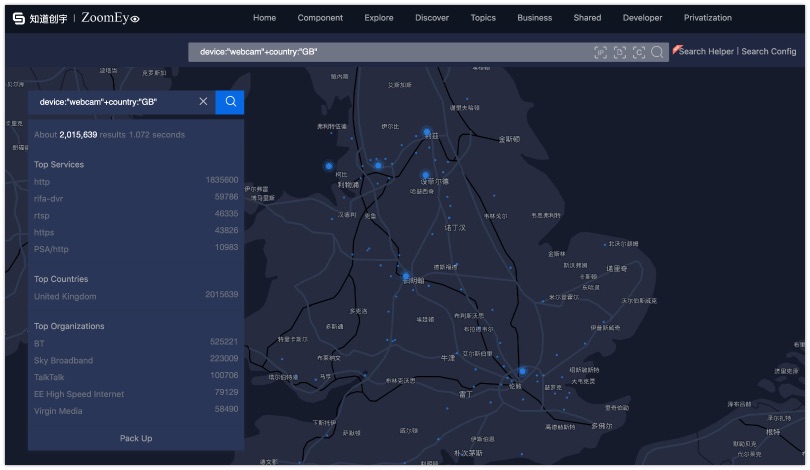
Task: Click the 525221 count beside BT
Action: point(224,341)
